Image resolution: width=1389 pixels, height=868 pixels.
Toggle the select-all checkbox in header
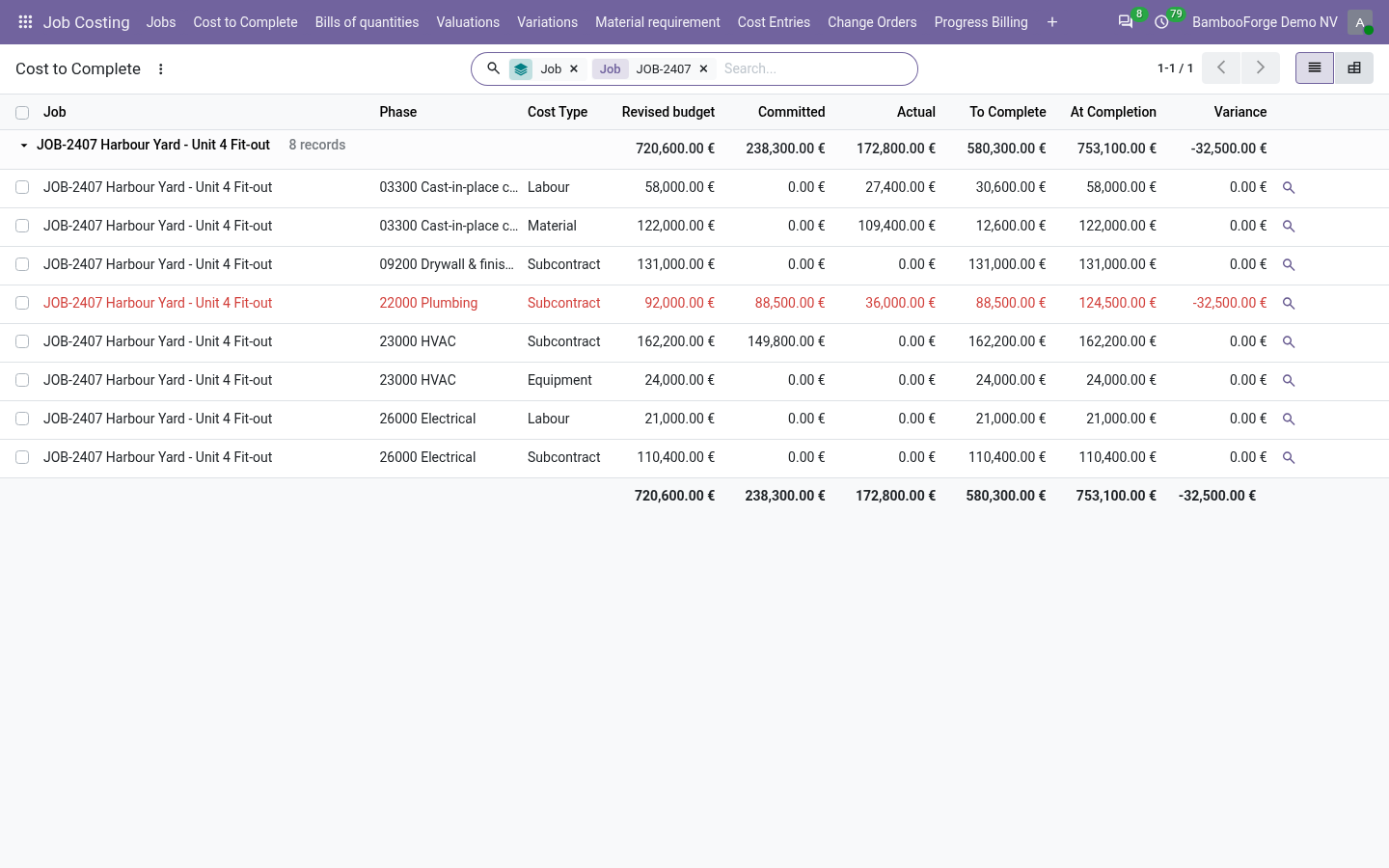[22, 113]
